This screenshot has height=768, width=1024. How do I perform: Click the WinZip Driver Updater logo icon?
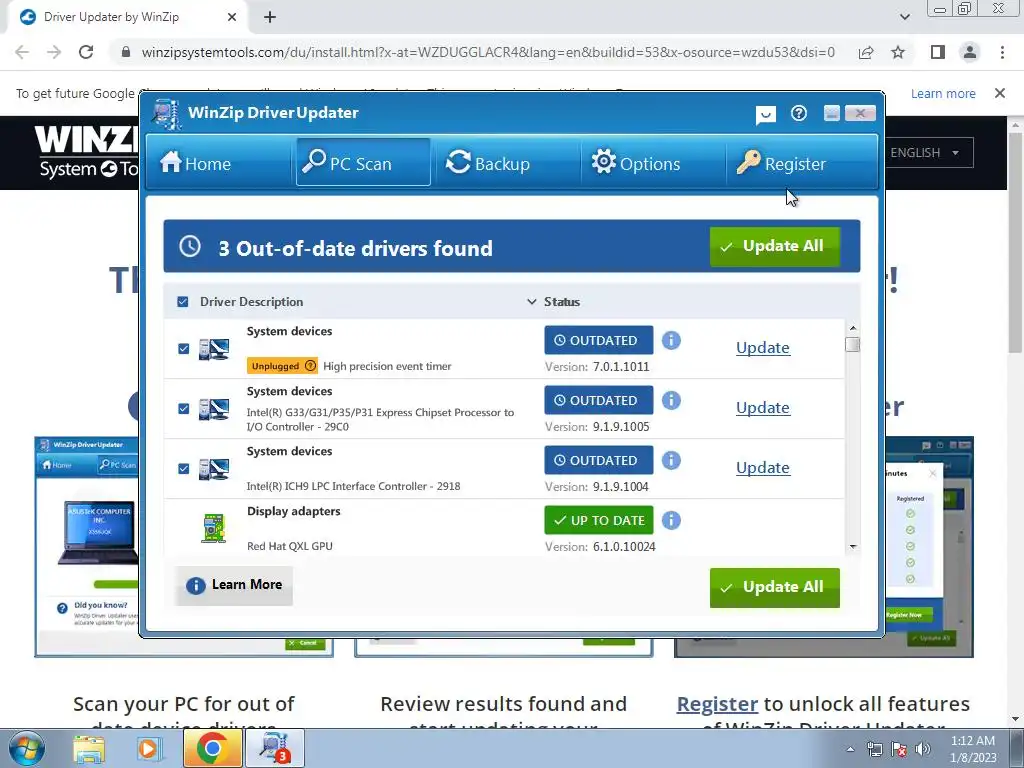tap(167, 114)
